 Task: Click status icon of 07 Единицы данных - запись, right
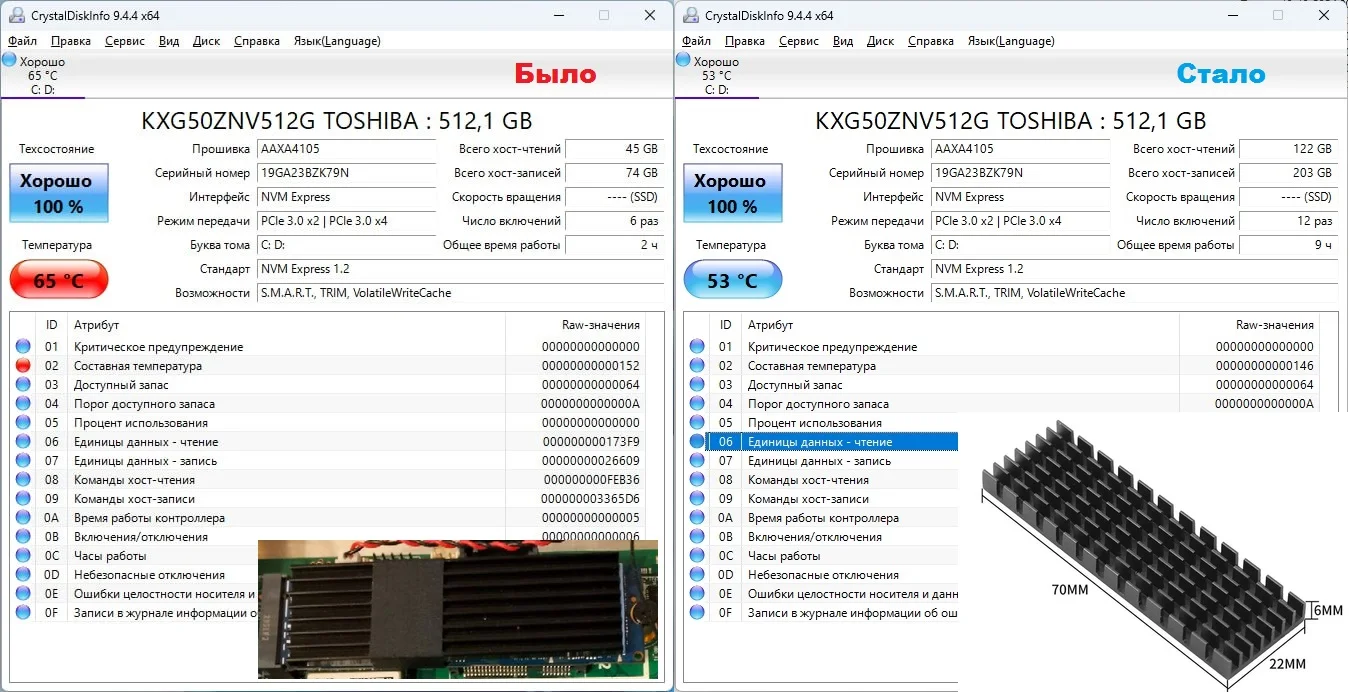(697, 461)
